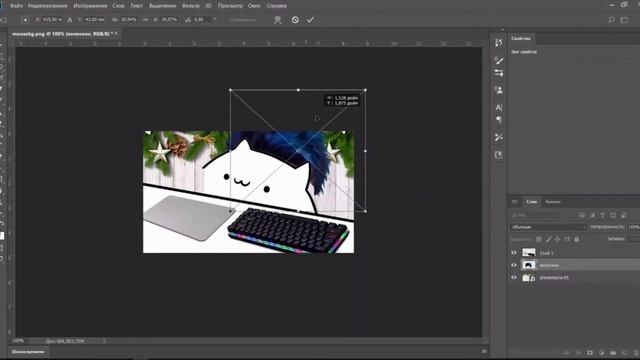Open the interpolation dropdown in options bar
This screenshot has height=360, width=640.
click(243, 20)
